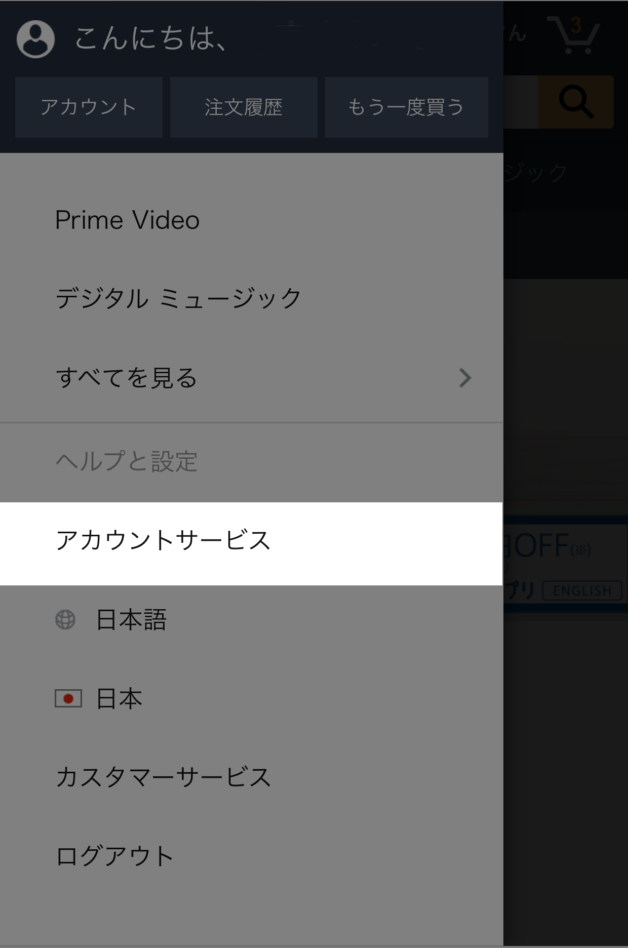Open デジタル ミュージック menu item
This screenshot has height=948, width=628.
point(251,299)
